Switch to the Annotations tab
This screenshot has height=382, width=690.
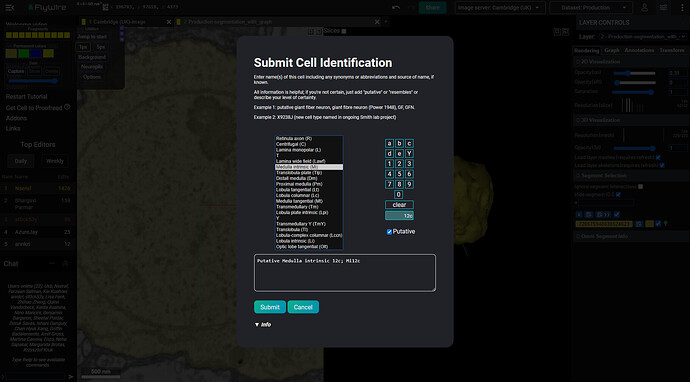[x=639, y=50]
